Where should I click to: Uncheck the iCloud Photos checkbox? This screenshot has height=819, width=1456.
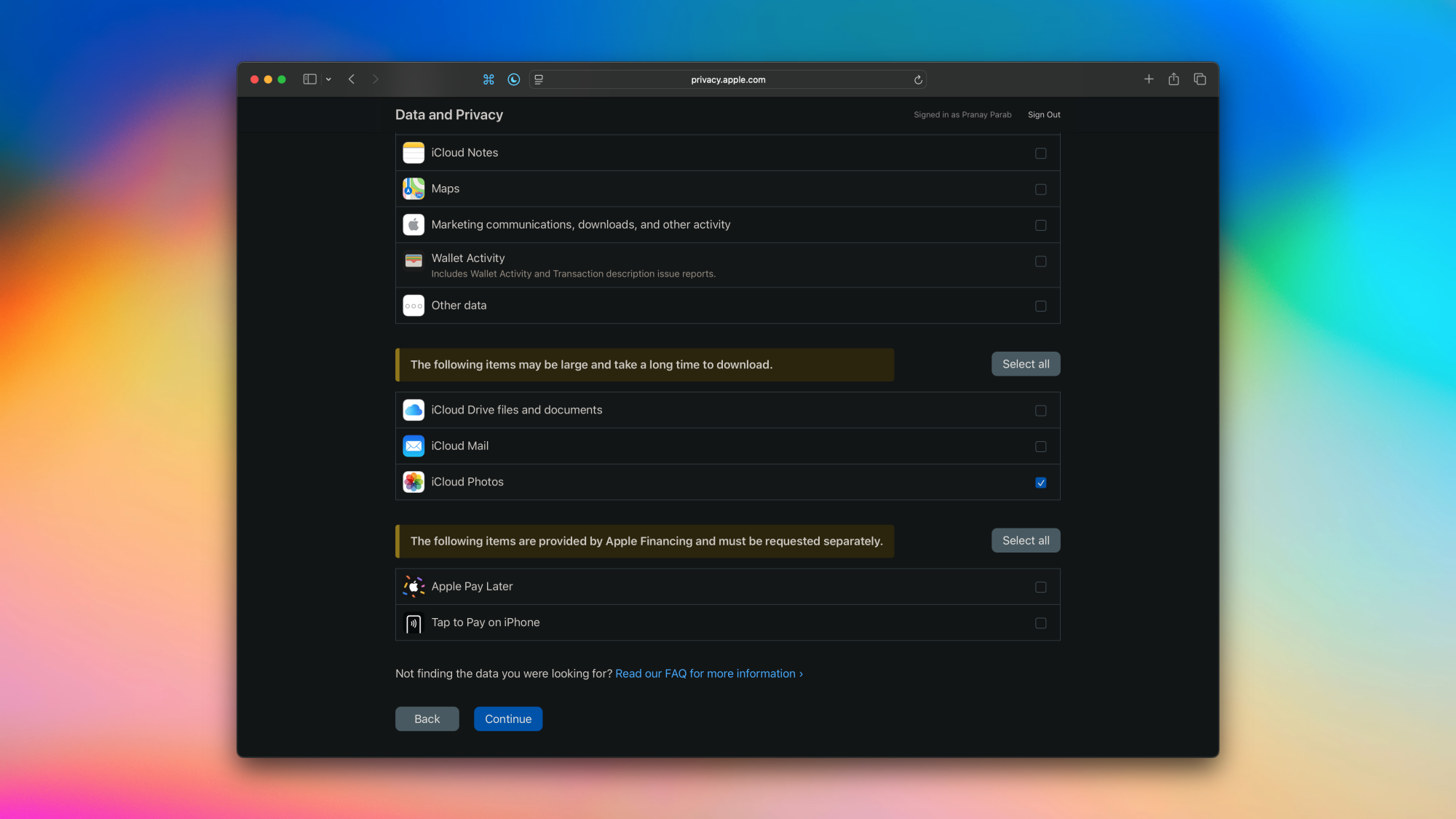(1040, 483)
